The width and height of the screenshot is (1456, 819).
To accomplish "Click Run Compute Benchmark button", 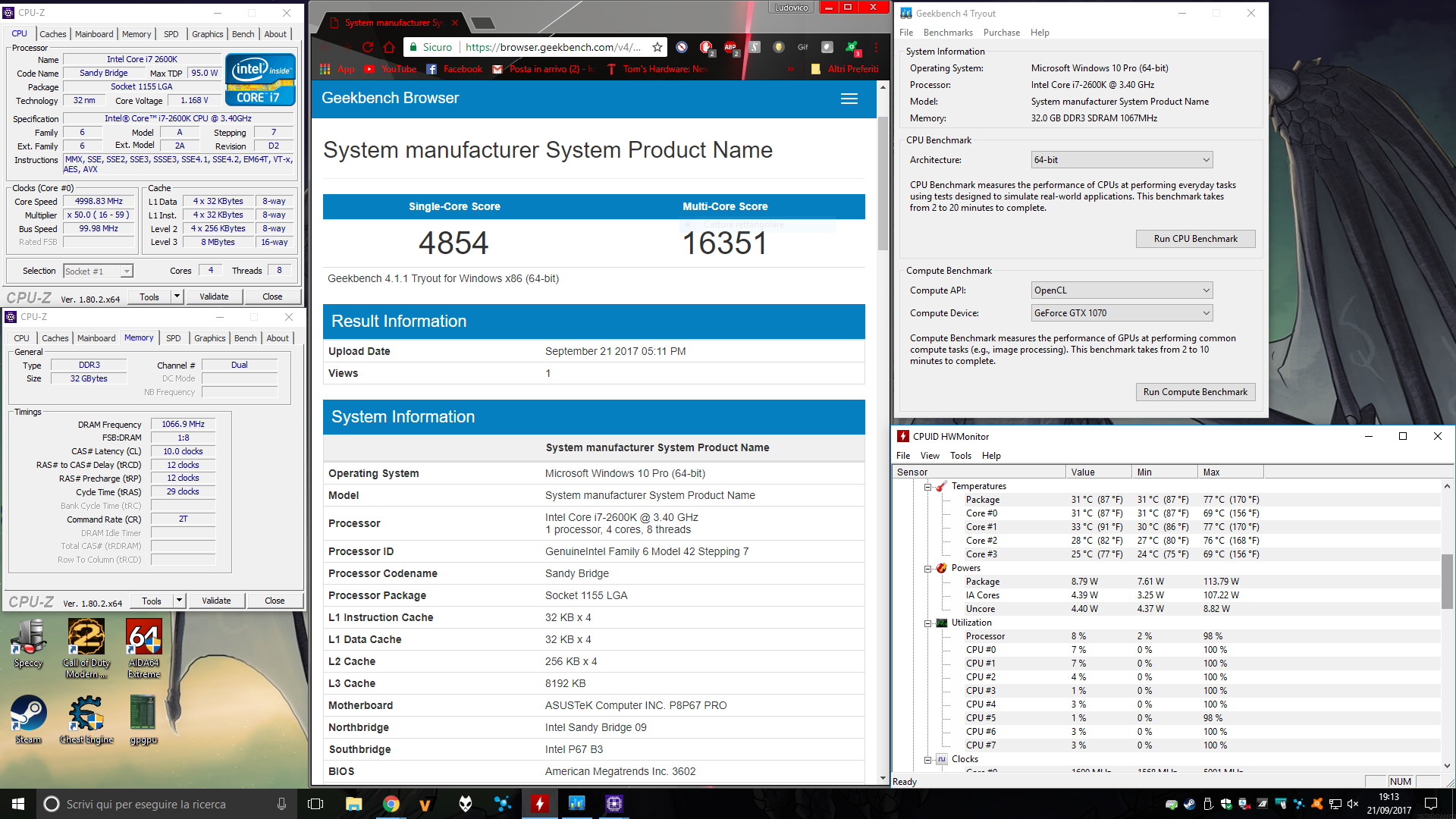I will pos(1195,392).
